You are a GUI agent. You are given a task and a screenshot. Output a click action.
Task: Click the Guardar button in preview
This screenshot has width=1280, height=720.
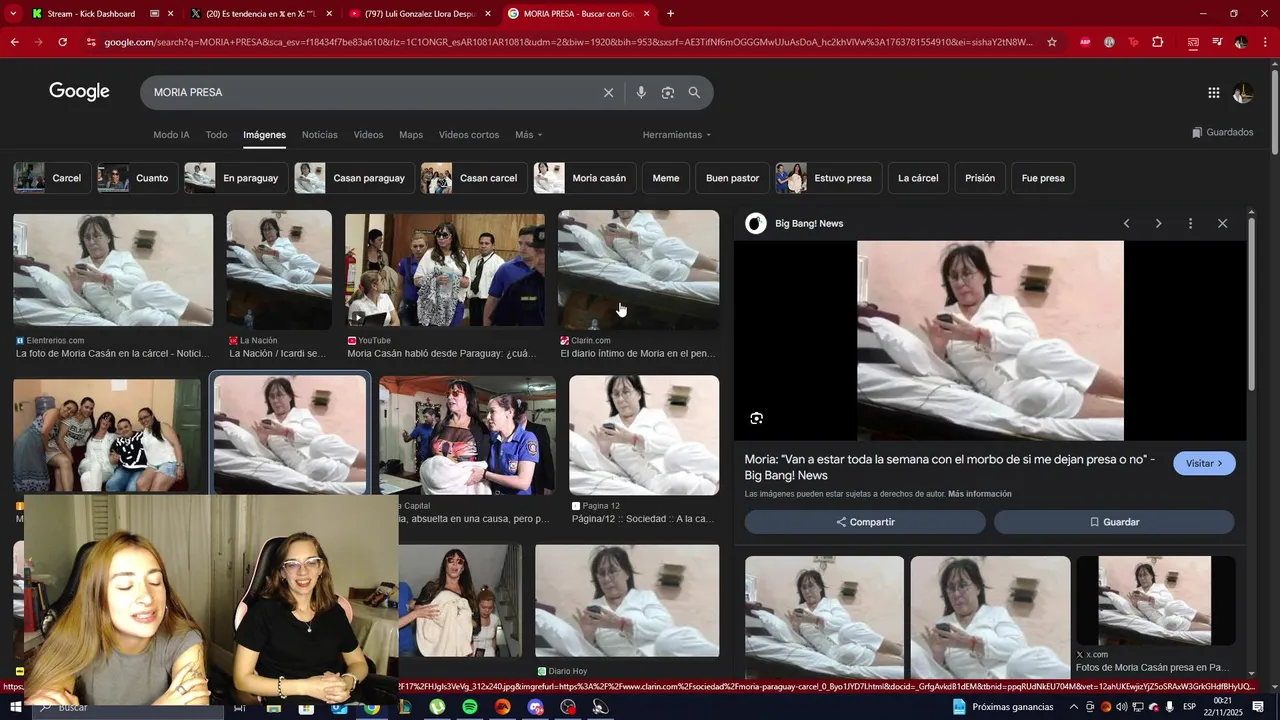pyautogui.click(x=1114, y=522)
